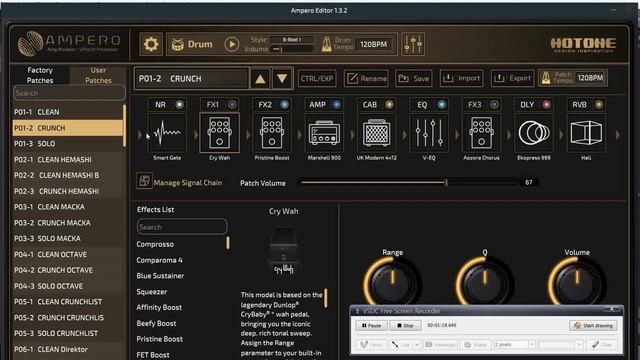640x360 pixels.
Task: Focus the Effects List Search field
Action: click(x=182, y=227)
